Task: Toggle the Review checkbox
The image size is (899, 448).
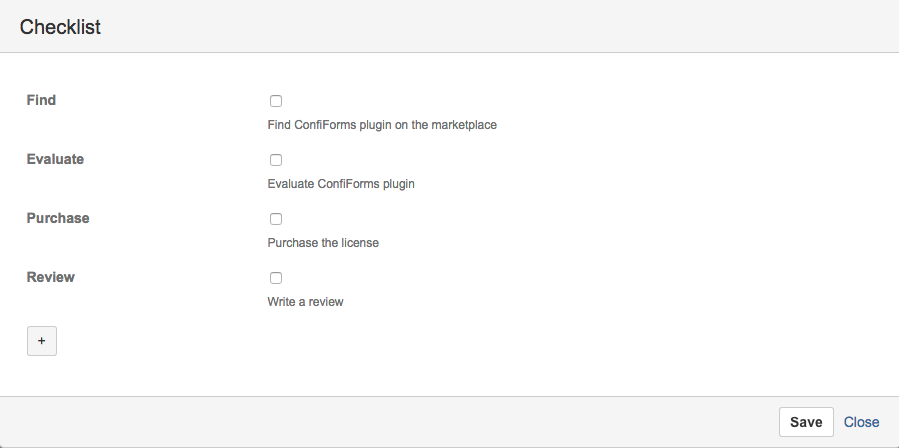Action: click(276, 278)
